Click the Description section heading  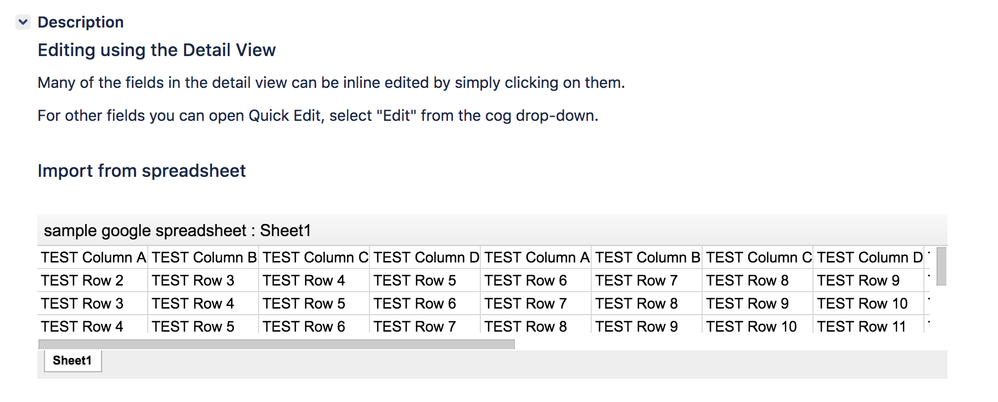coord(80,22)
